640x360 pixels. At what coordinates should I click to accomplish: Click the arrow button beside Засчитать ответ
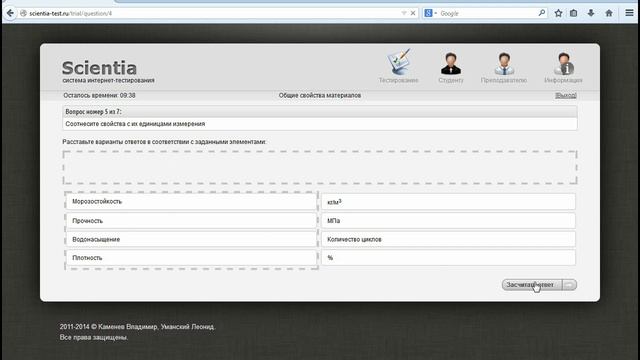569,284
